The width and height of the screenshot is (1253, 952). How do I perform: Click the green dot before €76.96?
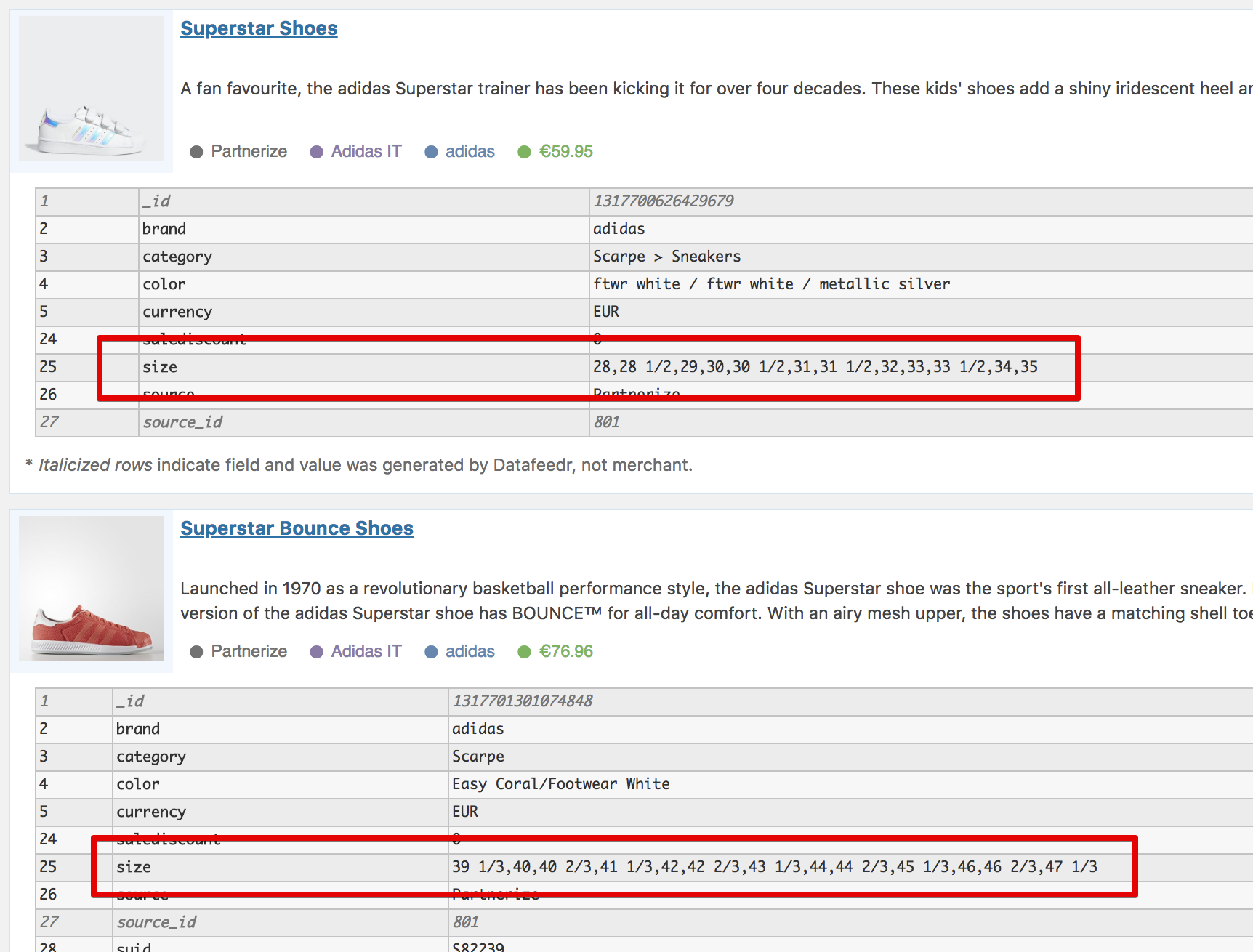pyautogui.click(x=524, y=652)
